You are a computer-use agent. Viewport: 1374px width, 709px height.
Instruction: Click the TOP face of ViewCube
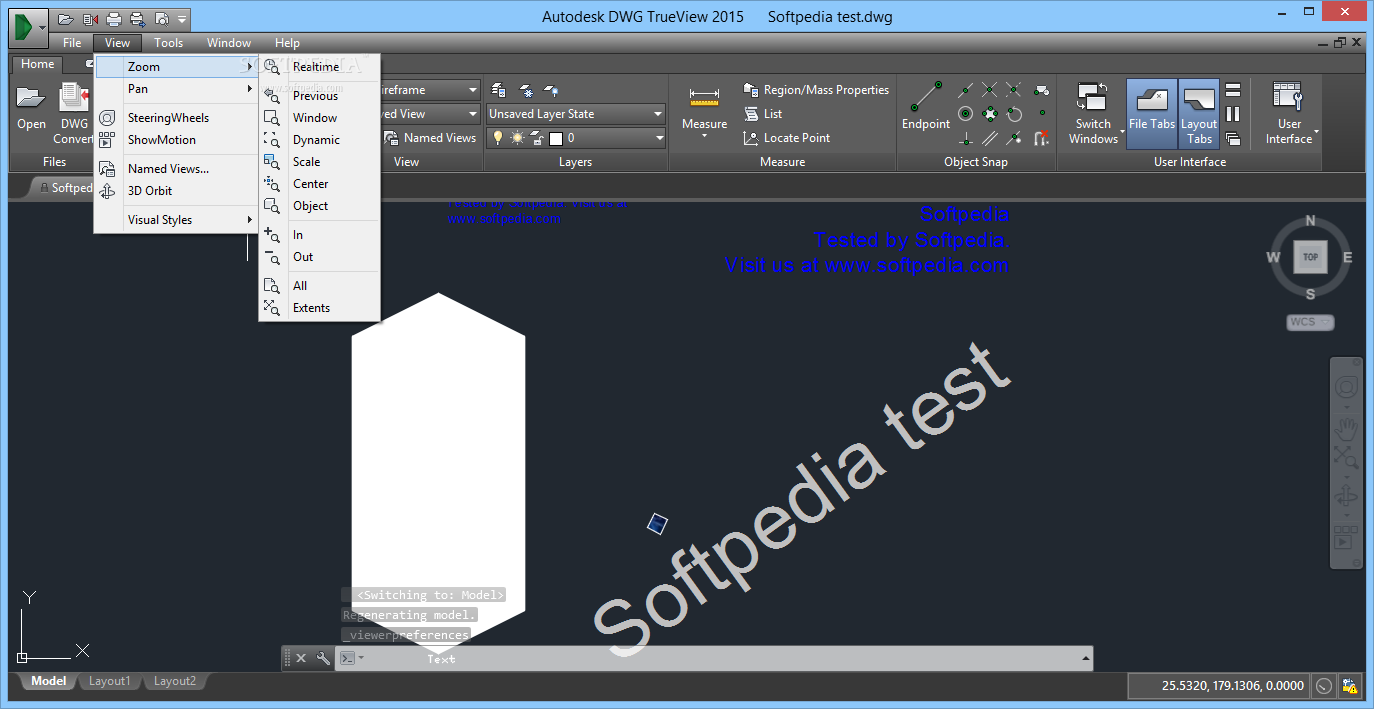click(x=1310, y=257)
